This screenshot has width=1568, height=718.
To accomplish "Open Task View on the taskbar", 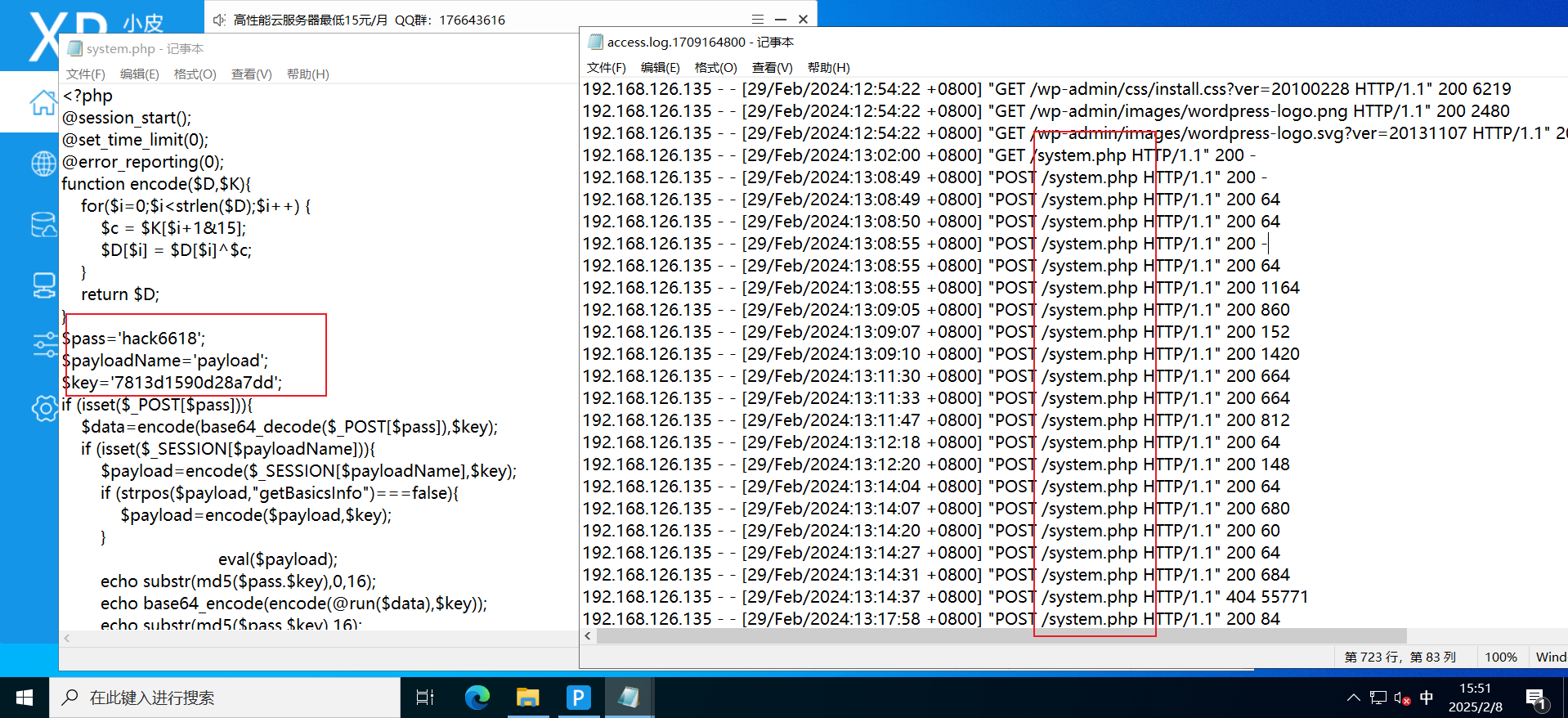I will click(425, 698).
